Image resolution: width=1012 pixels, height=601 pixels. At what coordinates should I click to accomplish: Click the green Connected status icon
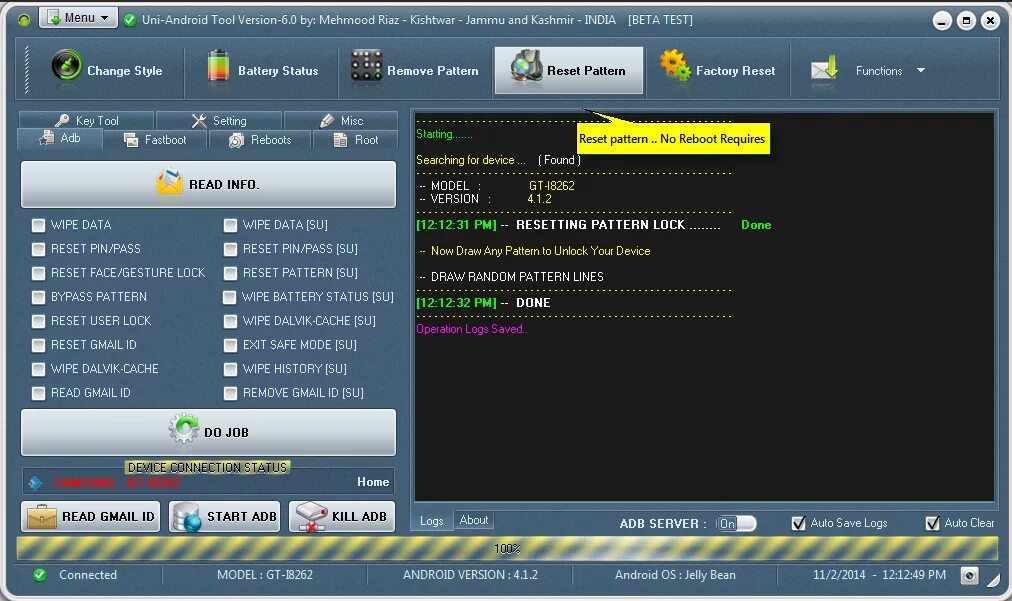[40, 575]
